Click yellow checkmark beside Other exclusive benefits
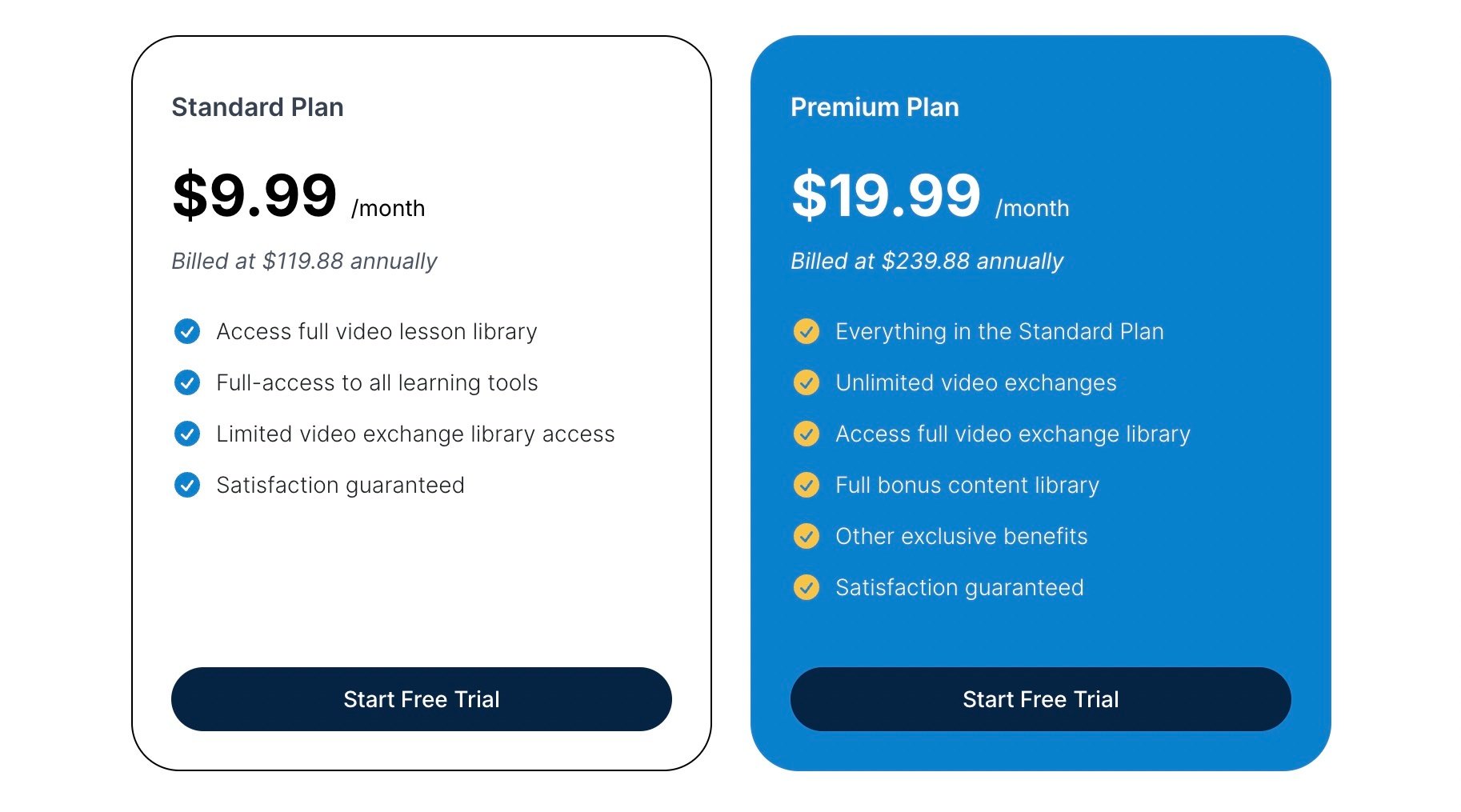The width and height of the screenshot is (1461, 812). (807, 536)
